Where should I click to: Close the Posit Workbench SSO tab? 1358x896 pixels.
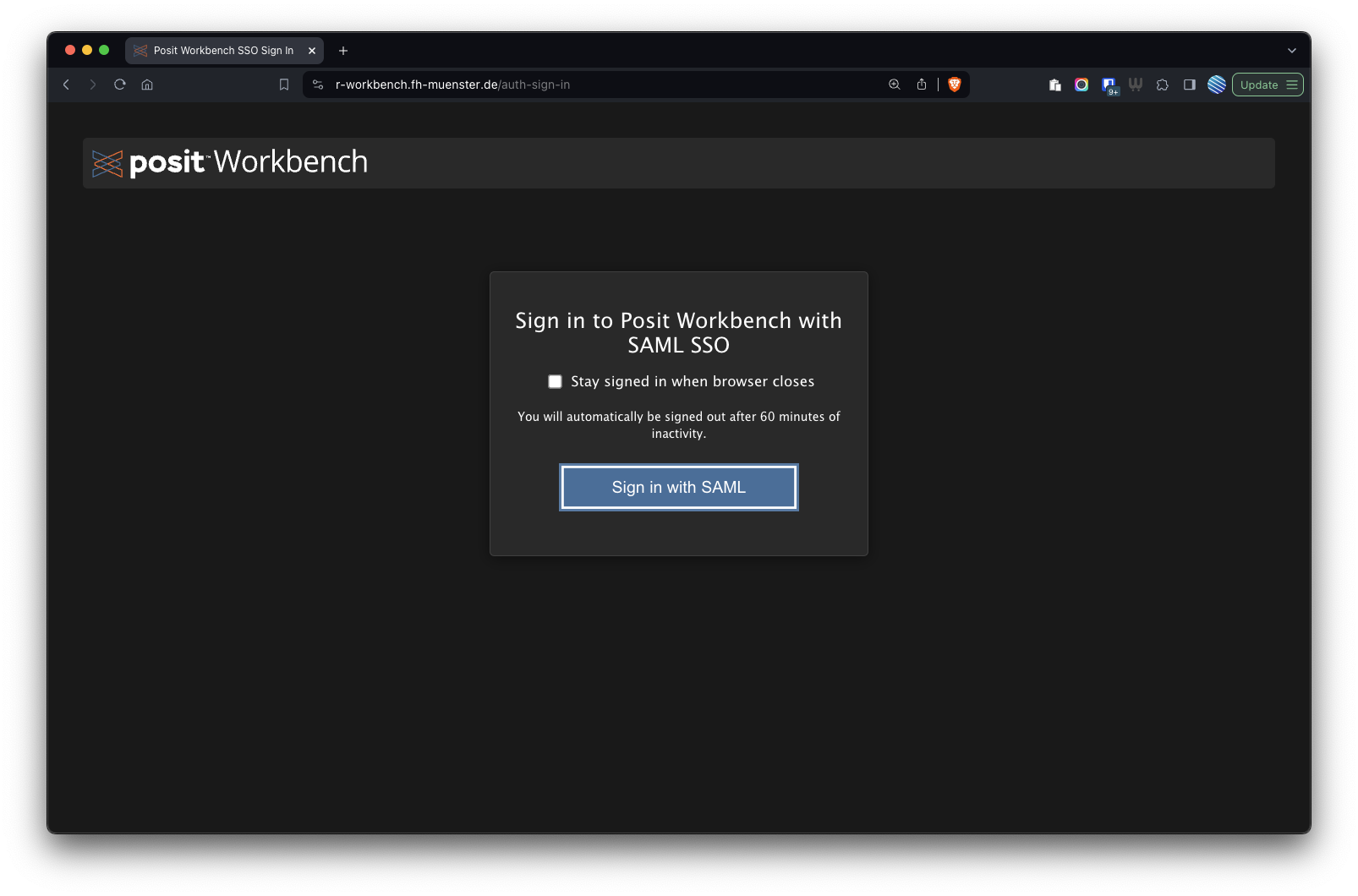(312, 51)
